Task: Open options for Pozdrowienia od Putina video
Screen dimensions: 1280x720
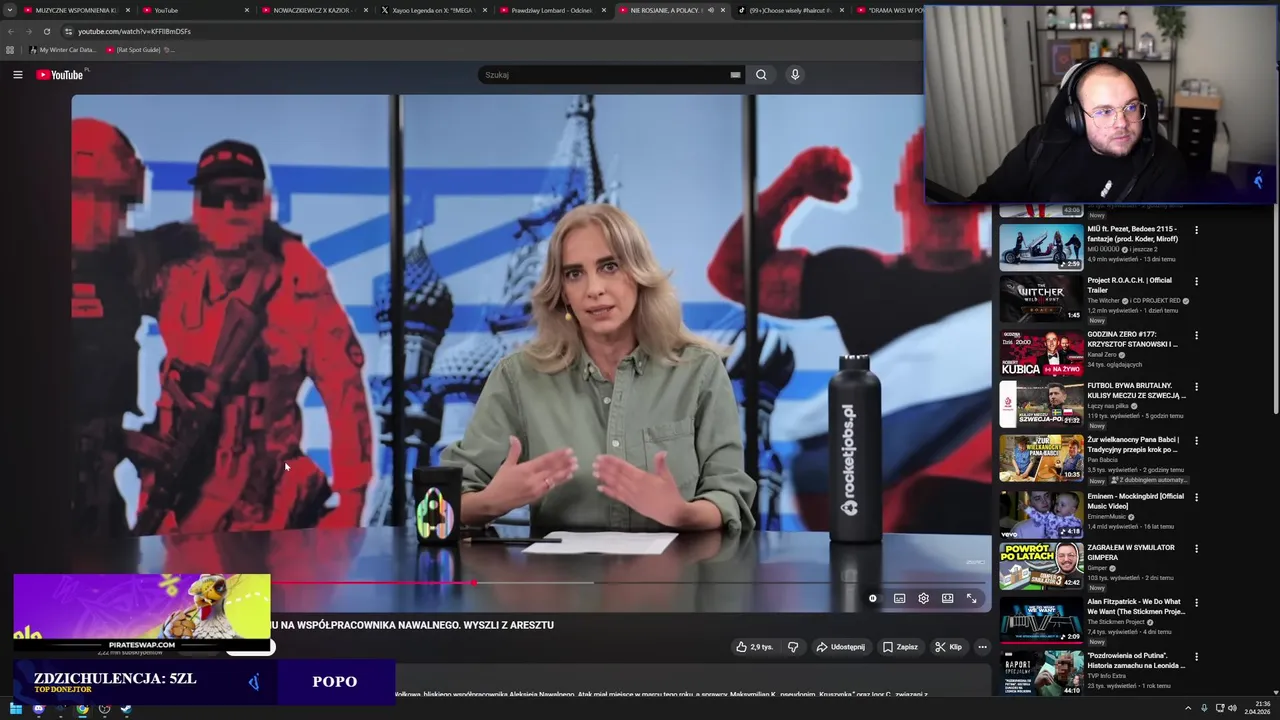Action: [x=1196, y=656]
